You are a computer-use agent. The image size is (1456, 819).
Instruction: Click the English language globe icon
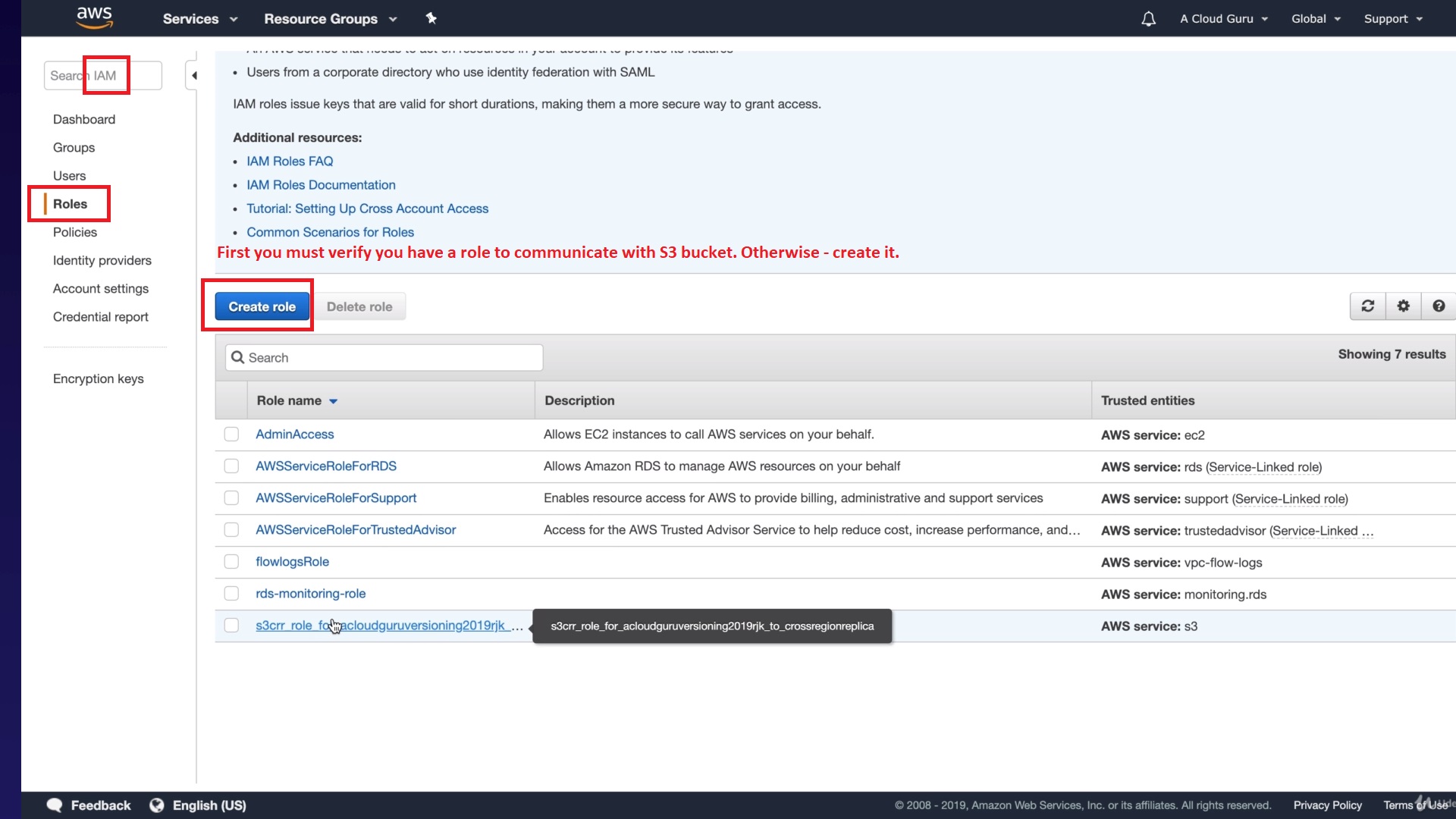pos(157,805)
